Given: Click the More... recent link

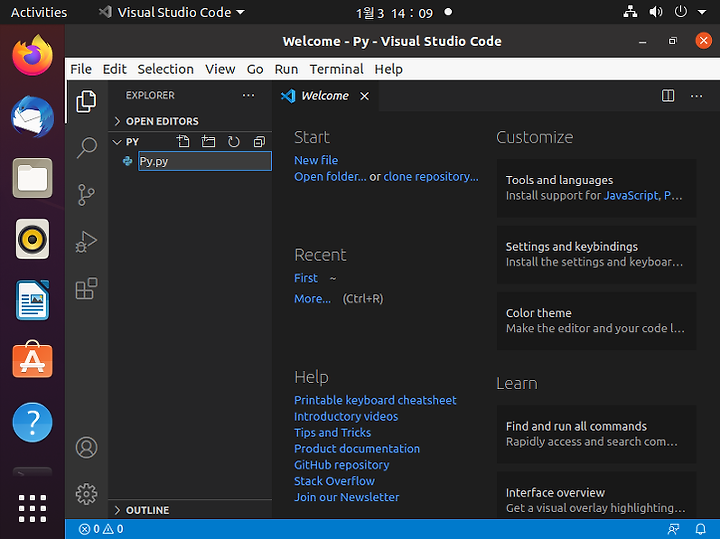Looking at the screenshot, I should [x=312, y=299].
